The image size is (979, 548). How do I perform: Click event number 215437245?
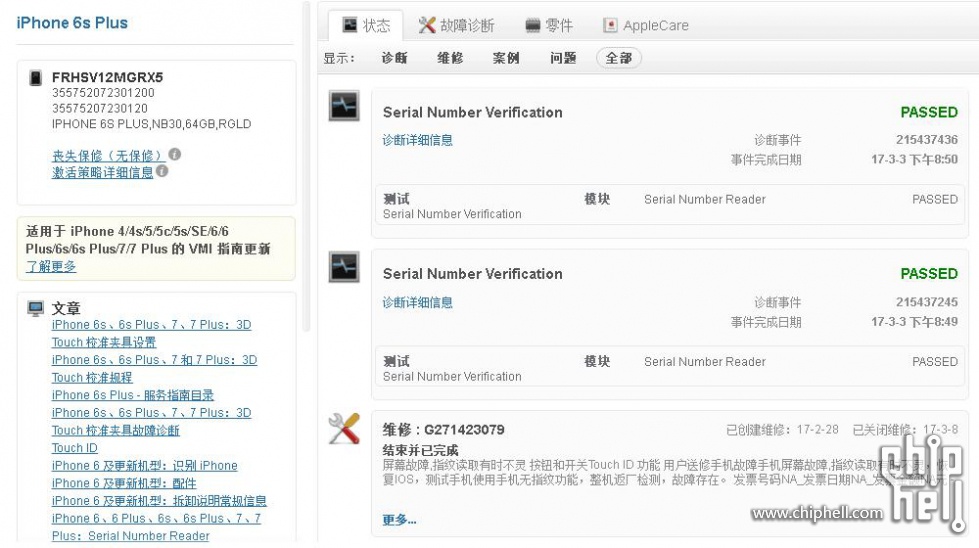[x=927, y=302]
